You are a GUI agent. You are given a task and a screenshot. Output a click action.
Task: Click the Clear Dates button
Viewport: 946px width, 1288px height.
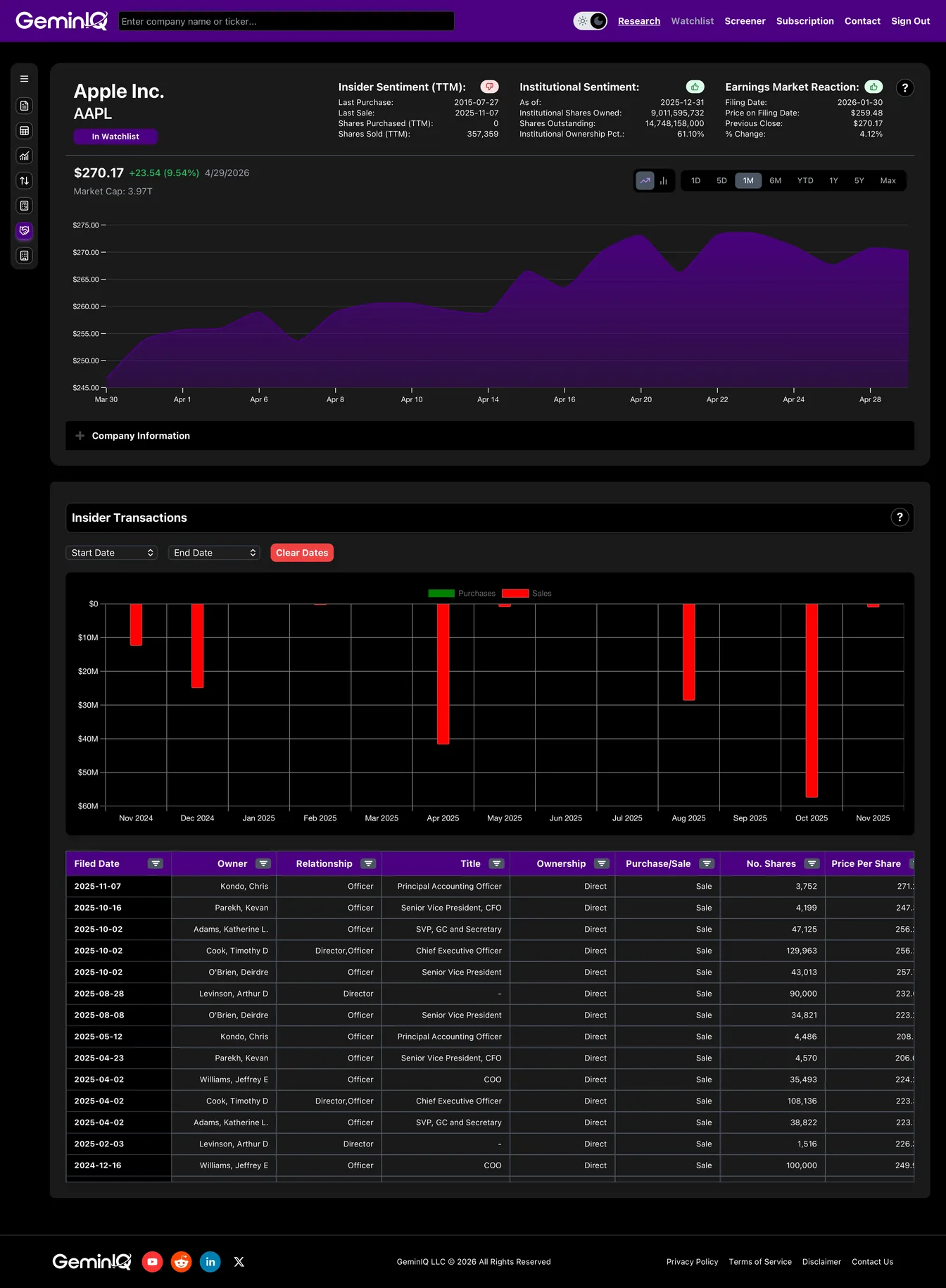(302, 553)
